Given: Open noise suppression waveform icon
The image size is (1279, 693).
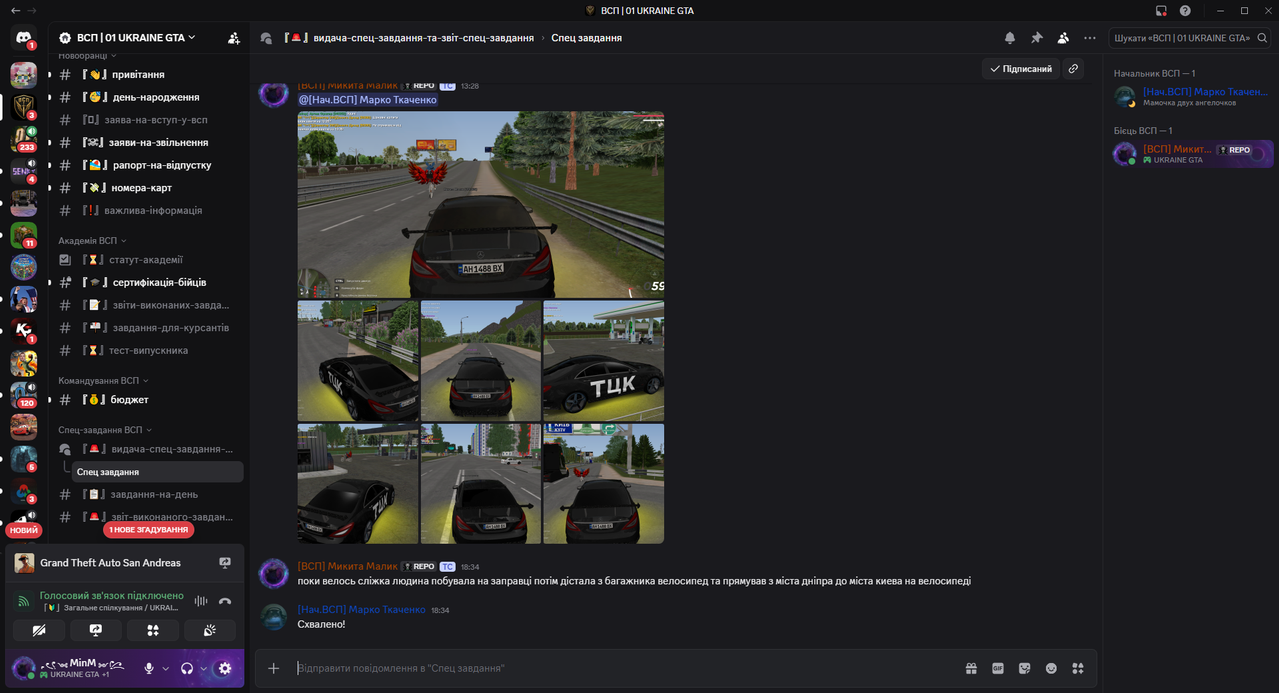Looking at the screenshot, I should click(x=201, y=601).
